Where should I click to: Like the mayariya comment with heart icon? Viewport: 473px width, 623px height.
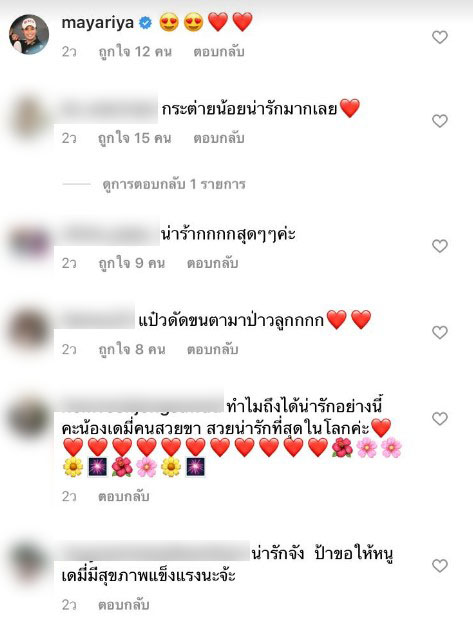440,37
